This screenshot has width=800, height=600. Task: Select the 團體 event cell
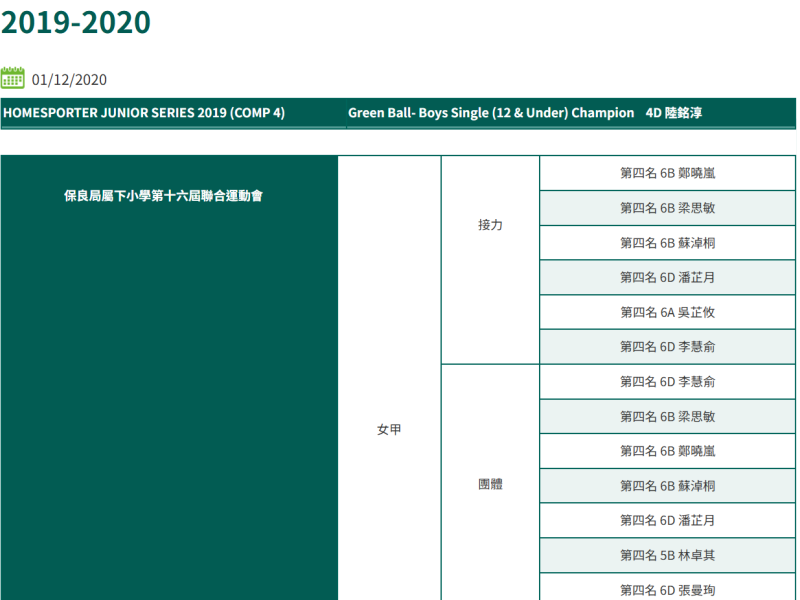[490, 484]
